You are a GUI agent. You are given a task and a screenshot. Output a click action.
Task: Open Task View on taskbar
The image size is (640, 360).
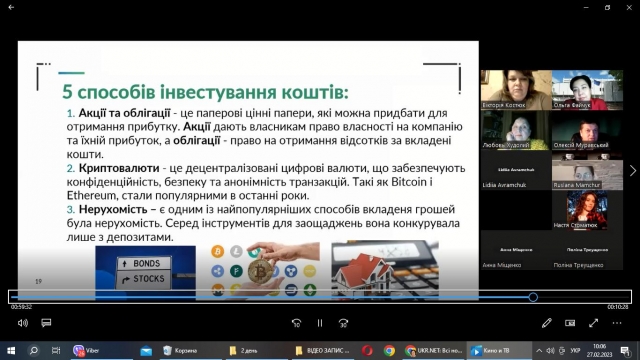56,351
